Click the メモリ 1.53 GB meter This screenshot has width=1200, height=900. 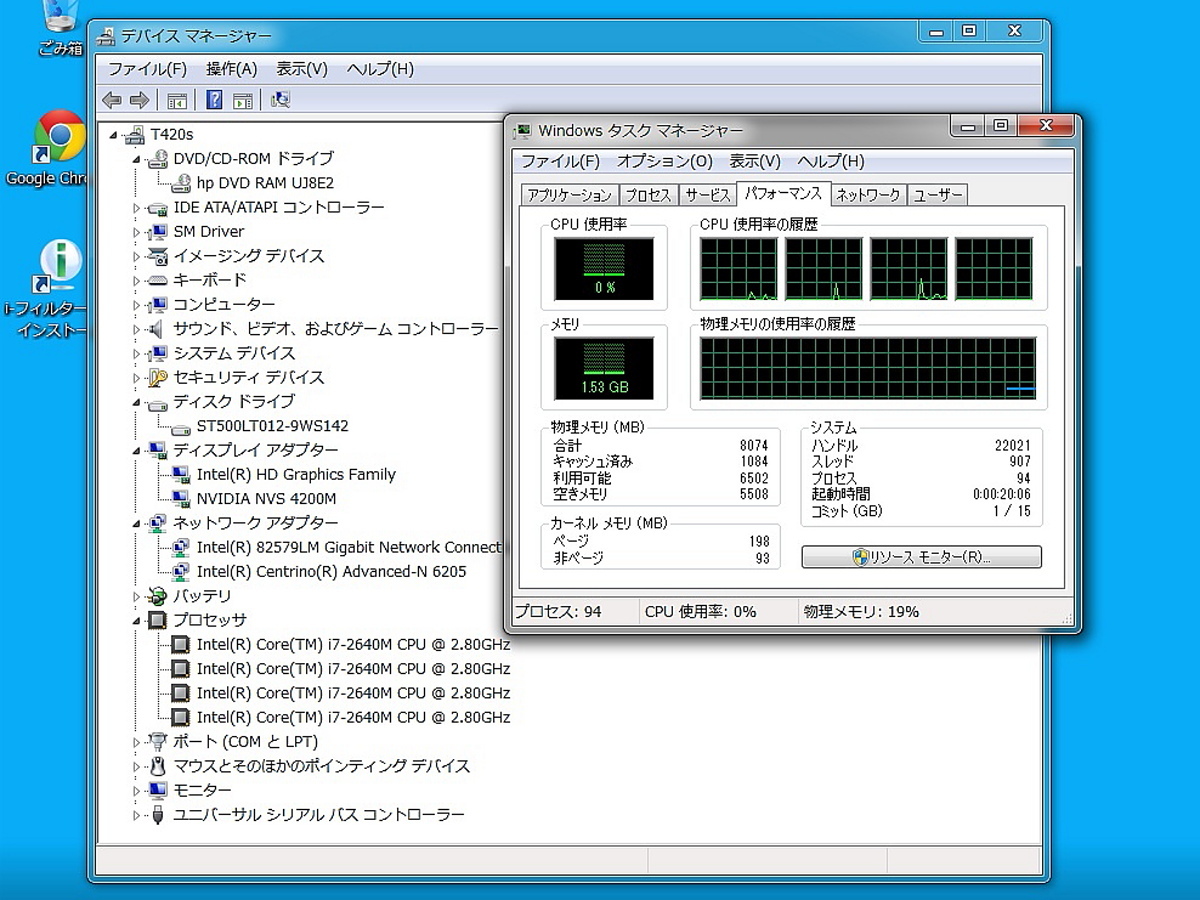[604, 368]
